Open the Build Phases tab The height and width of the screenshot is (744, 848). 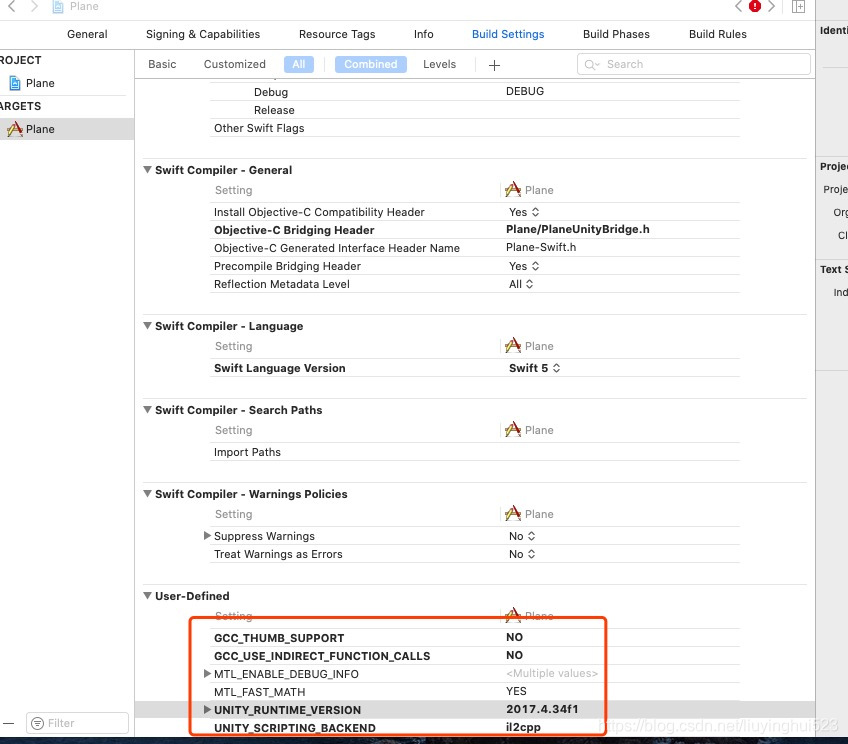(616, 34)
